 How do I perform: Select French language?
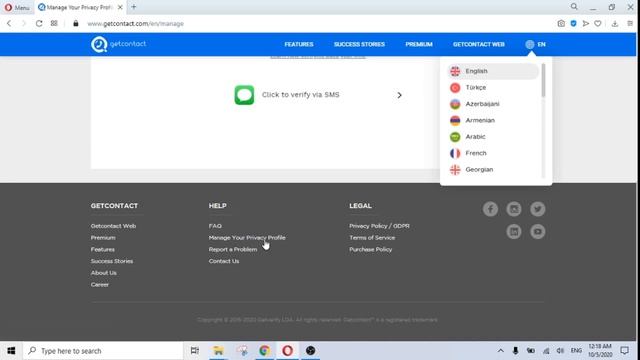pos(493,153)
